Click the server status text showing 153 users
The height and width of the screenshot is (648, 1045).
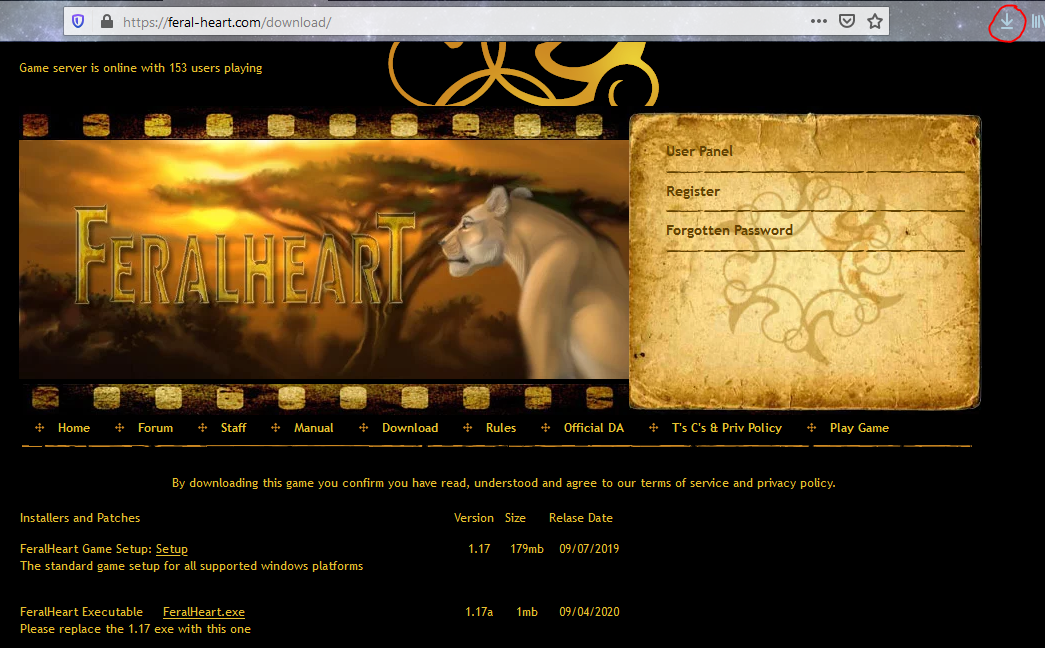click(x=141, y=68)
